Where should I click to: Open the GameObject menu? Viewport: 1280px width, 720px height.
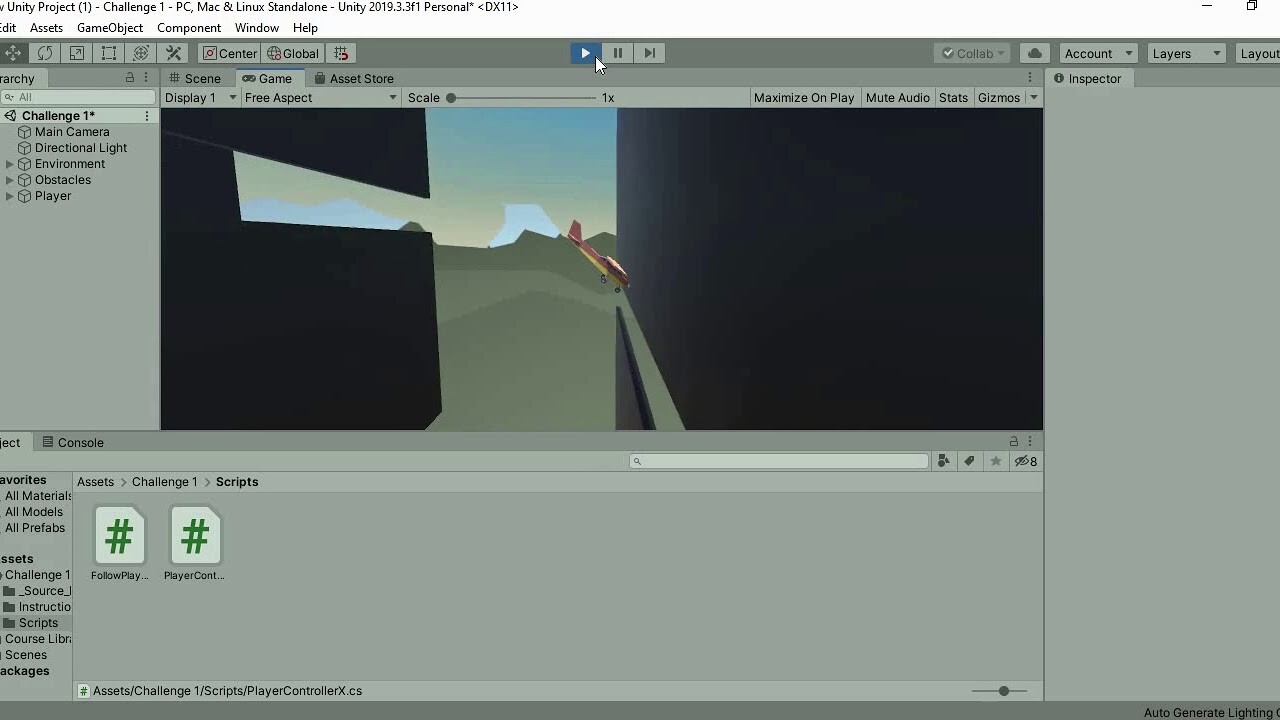point(109,27)
